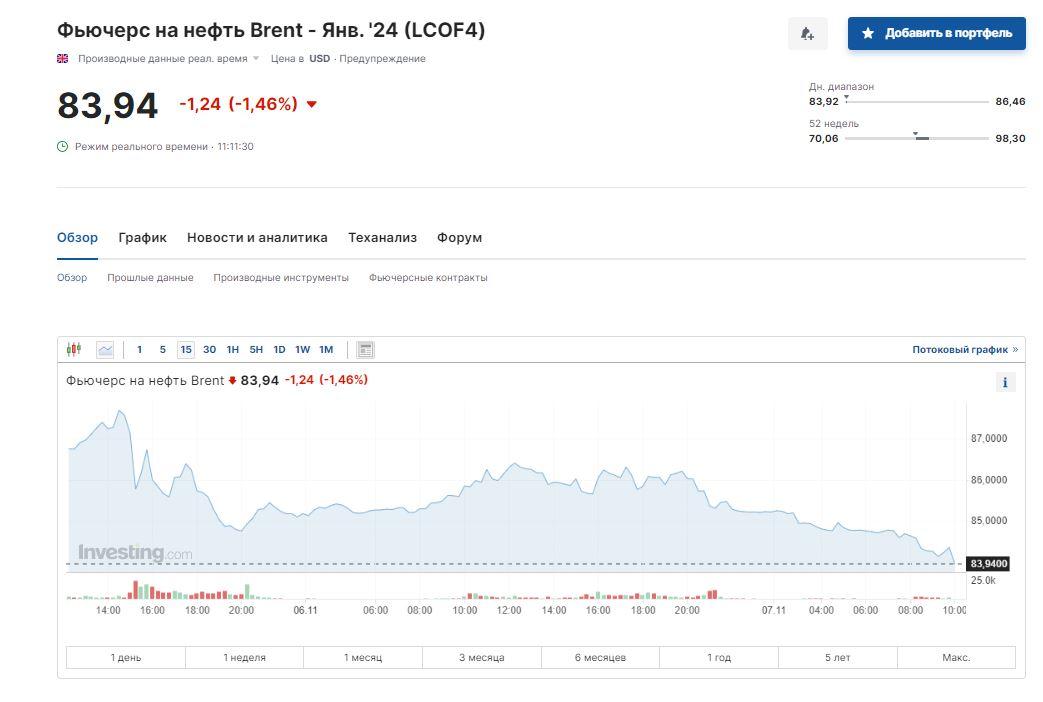
Task: Switch to the 'Теханализ' tab
Action: [x=382, y=238]
